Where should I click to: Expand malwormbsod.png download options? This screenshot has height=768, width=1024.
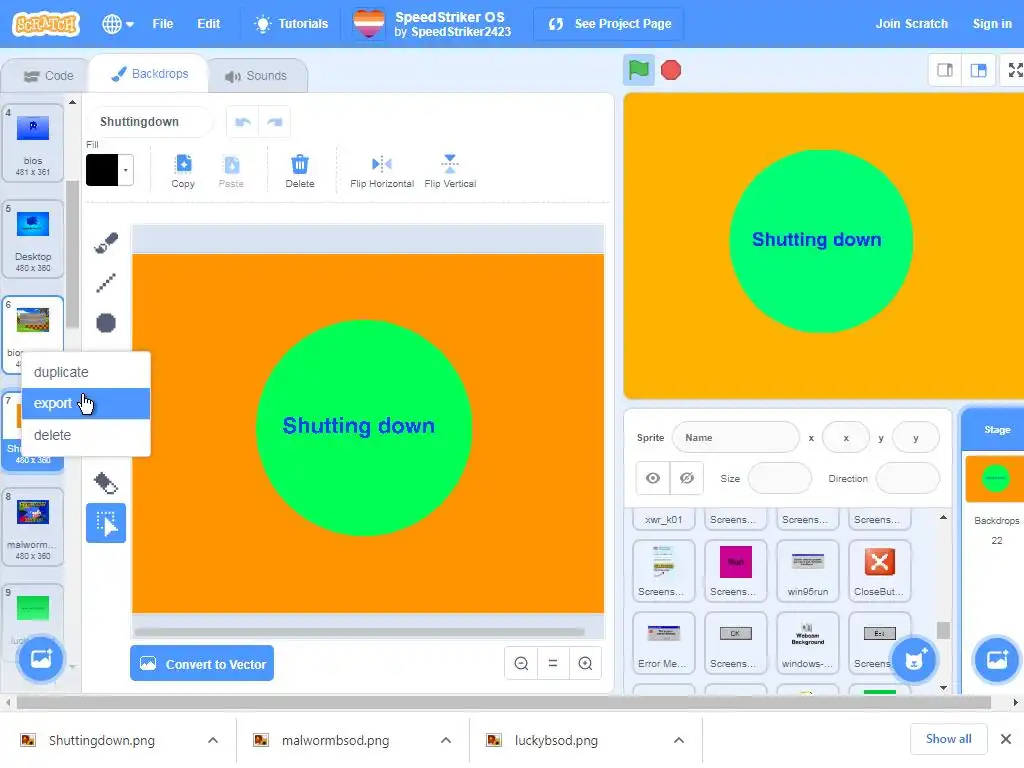pos(446,740)
